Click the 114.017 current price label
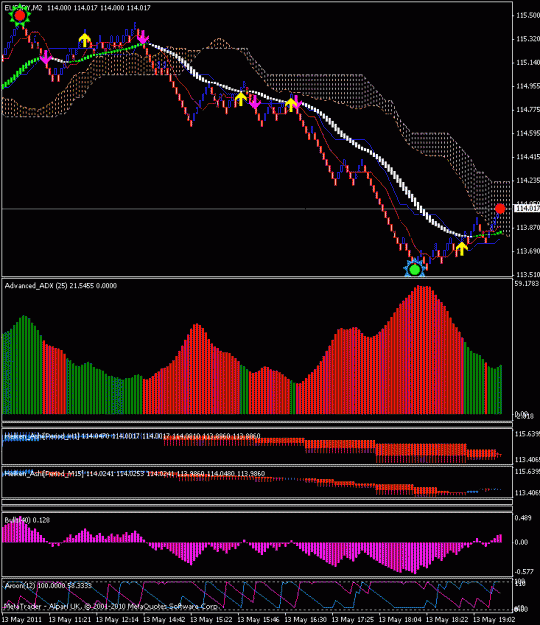The image size is (540, 625). [527, 208]
